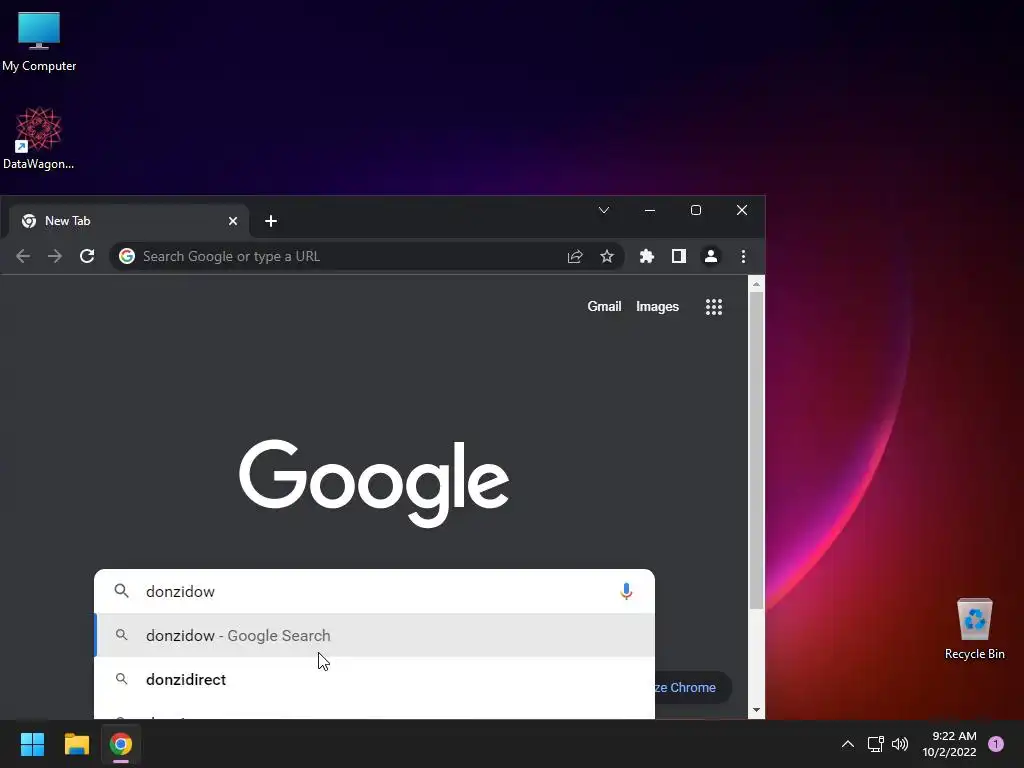Open Chrome three-dot menu
The height and width of the screenshot is (768, 1024).
[743, 257]
